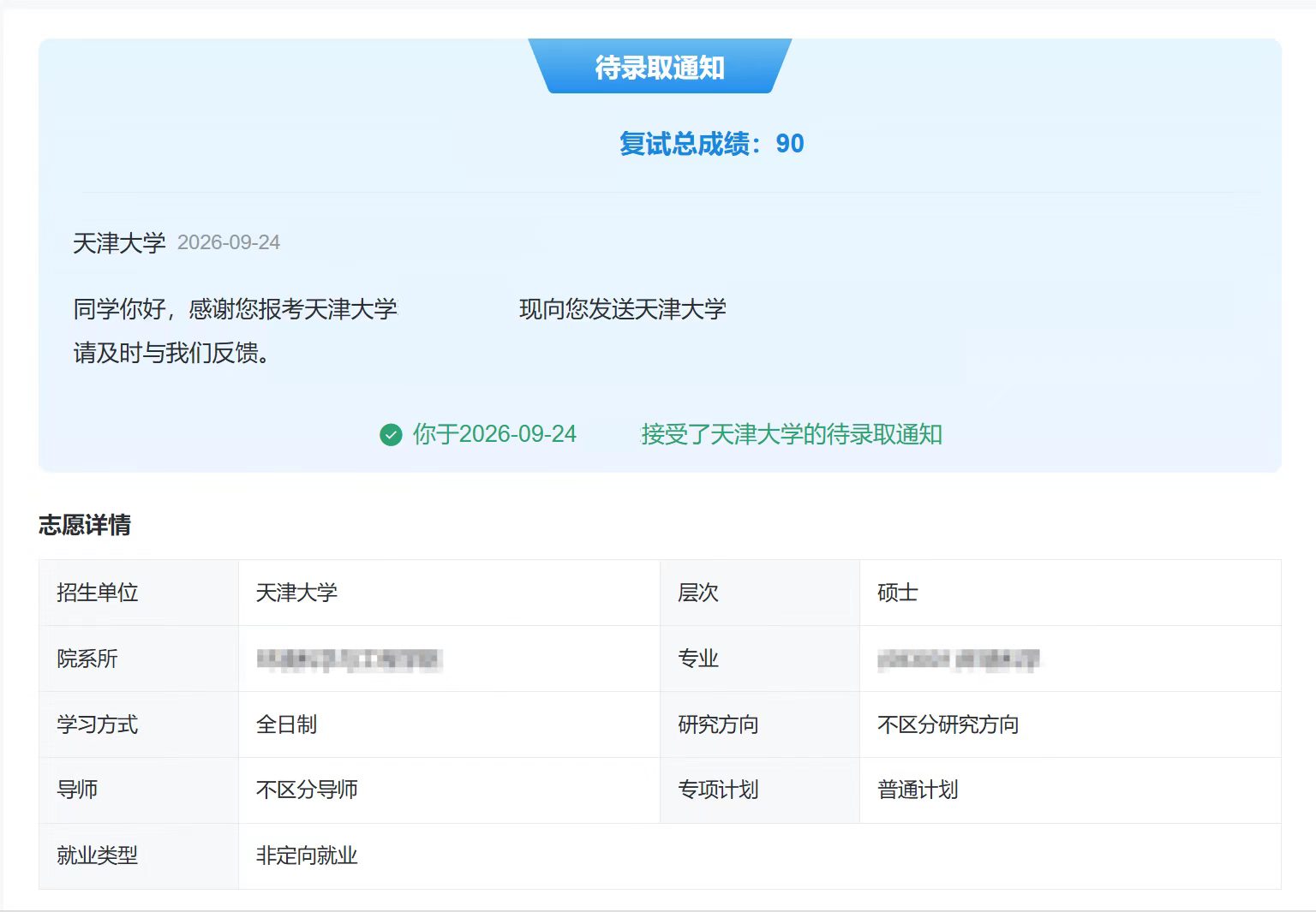Viewport: 1316px width, 912px height.
Task: Click the 院系所 label cell
Action: pos(139,659)
